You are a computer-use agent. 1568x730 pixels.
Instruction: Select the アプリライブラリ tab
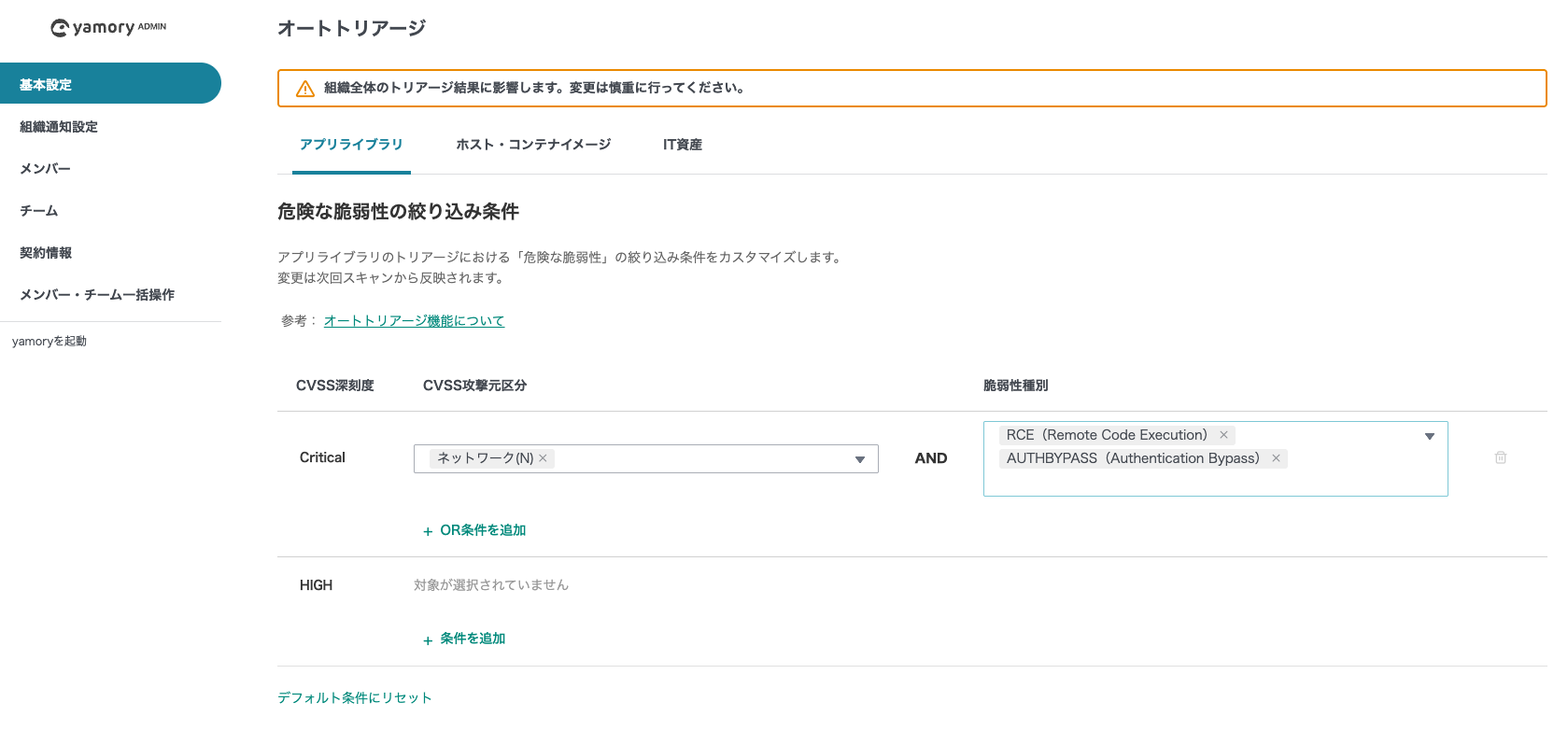(351, 145)
